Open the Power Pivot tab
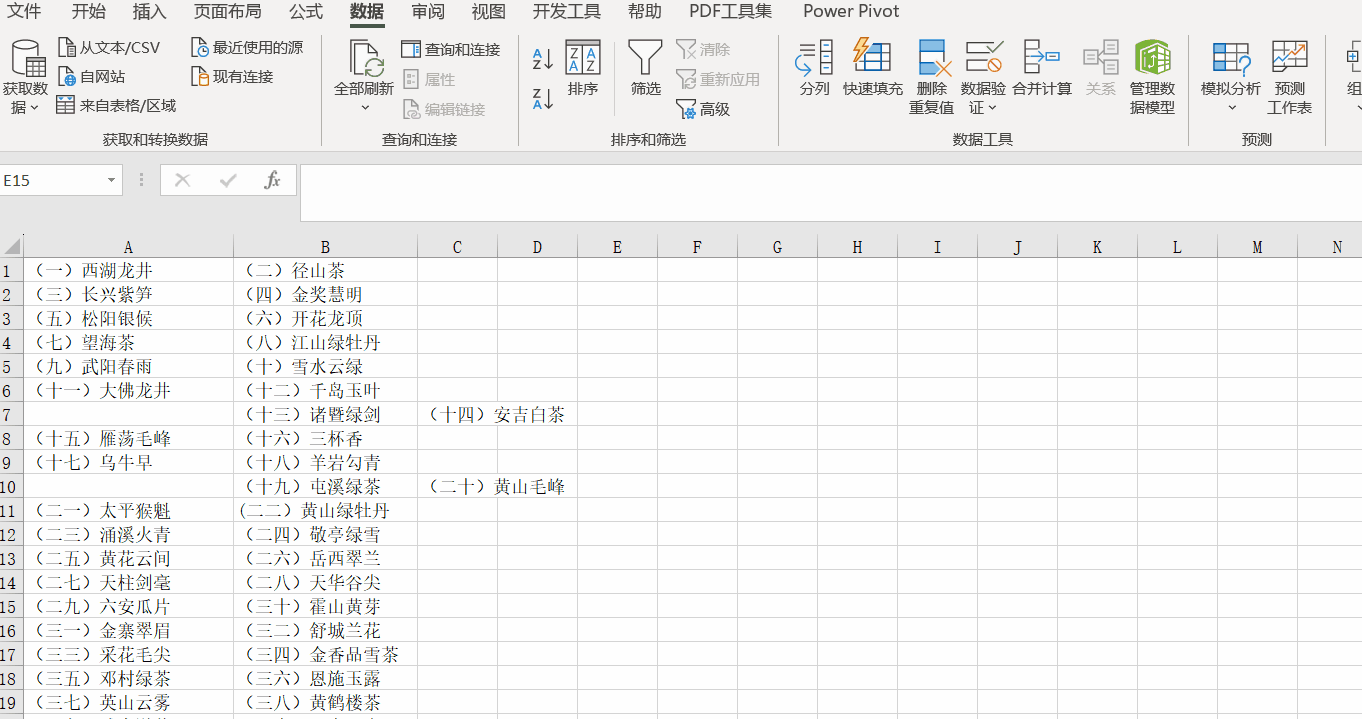 [850, 12]
